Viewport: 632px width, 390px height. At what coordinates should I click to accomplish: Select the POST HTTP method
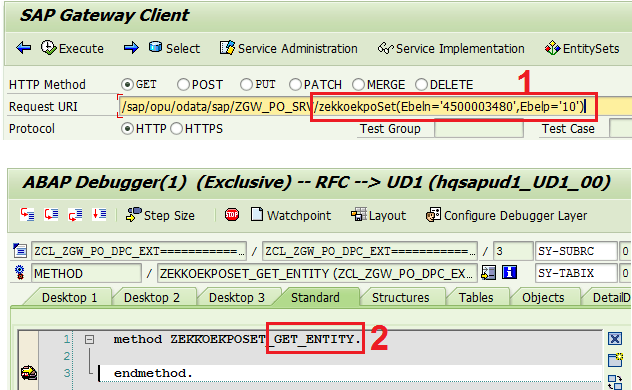[x=183, y=85]
